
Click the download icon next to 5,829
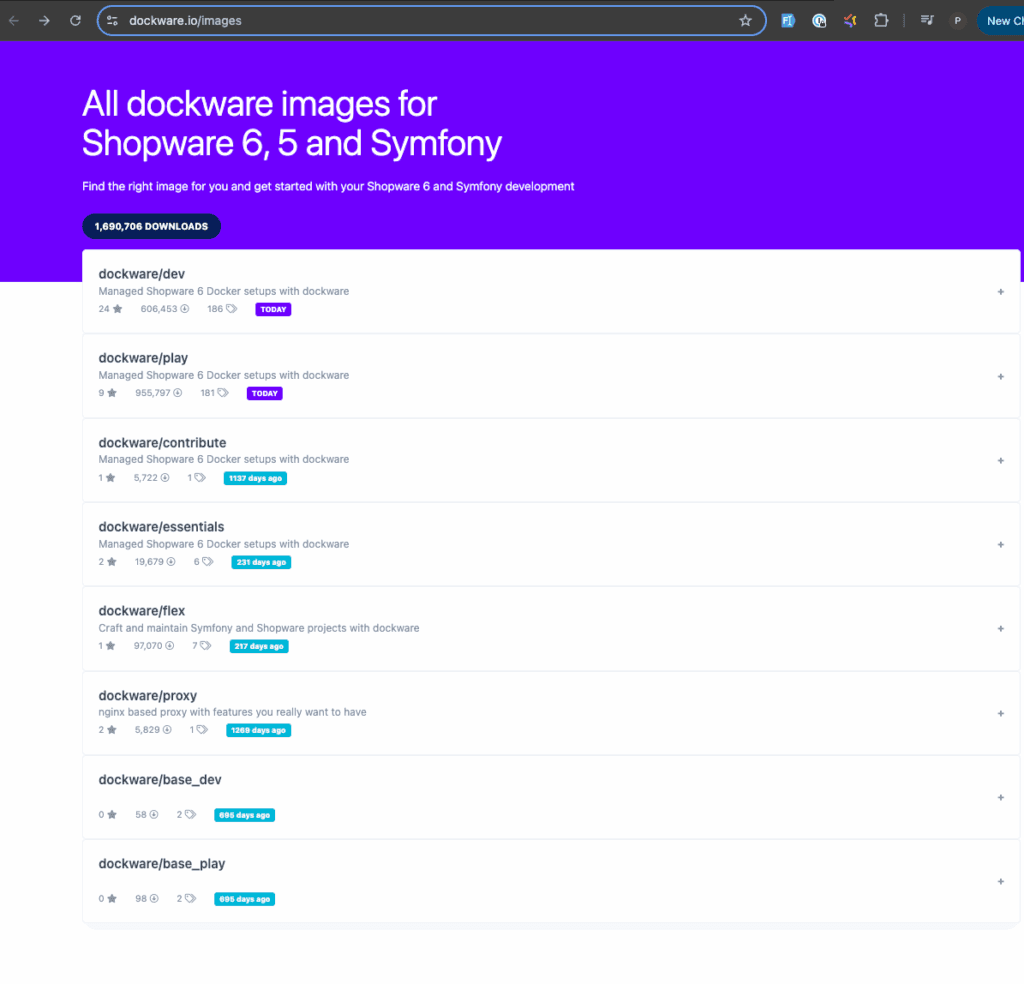[167, 730]
